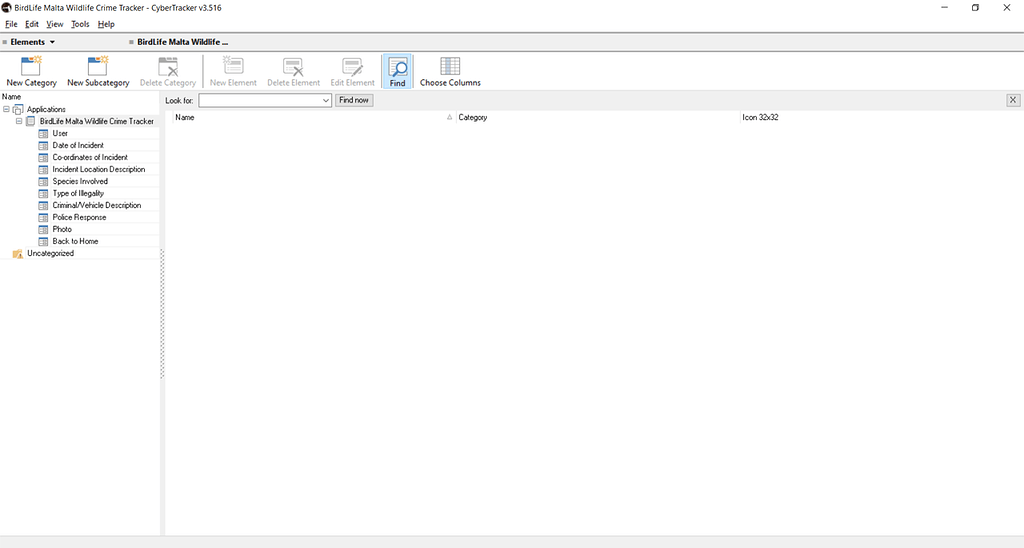This screenshot has width=1024, height=548.
Task: Open the View menu
Action: click(55, 24)
